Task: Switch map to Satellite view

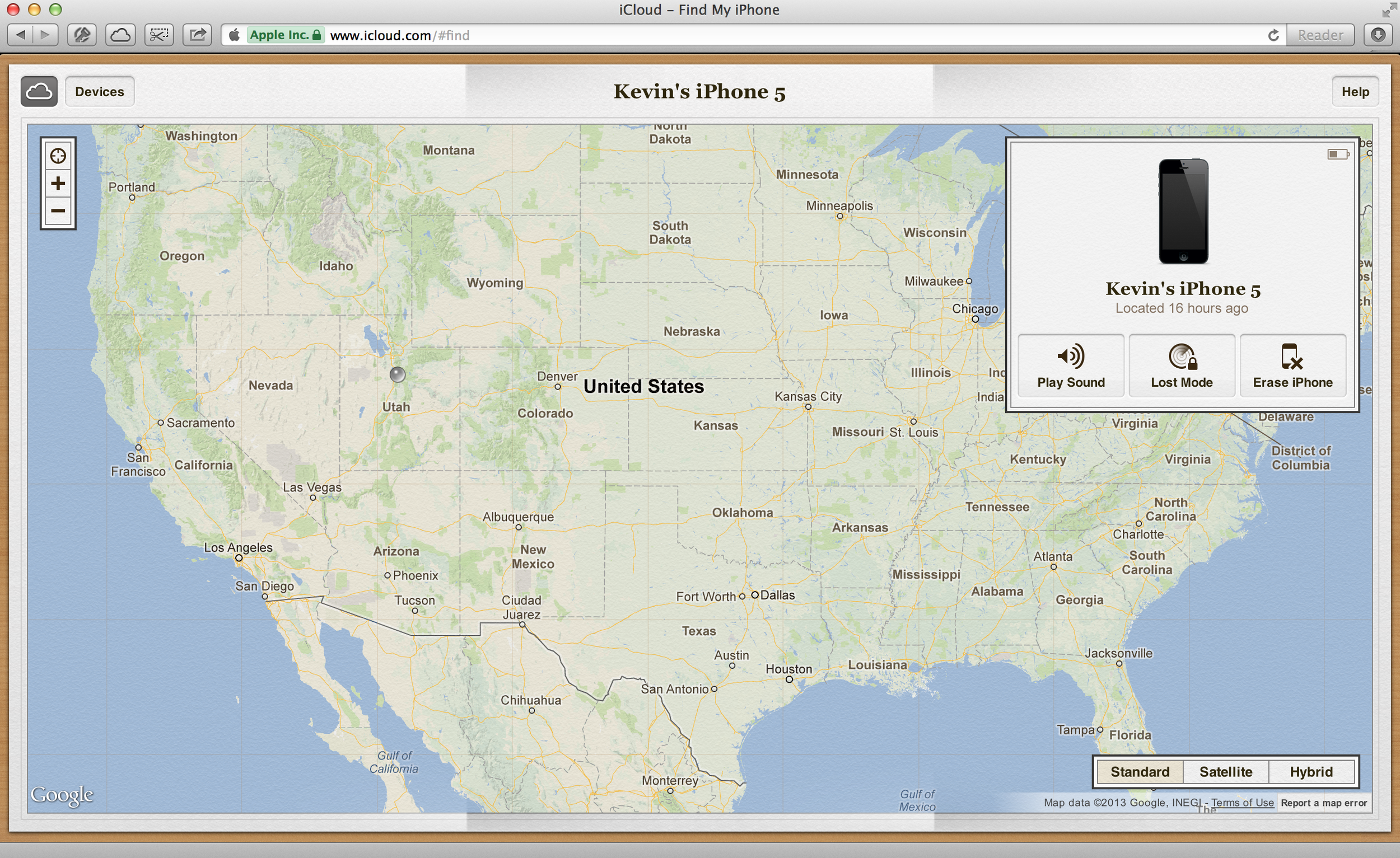Action: pos(1226,772)
